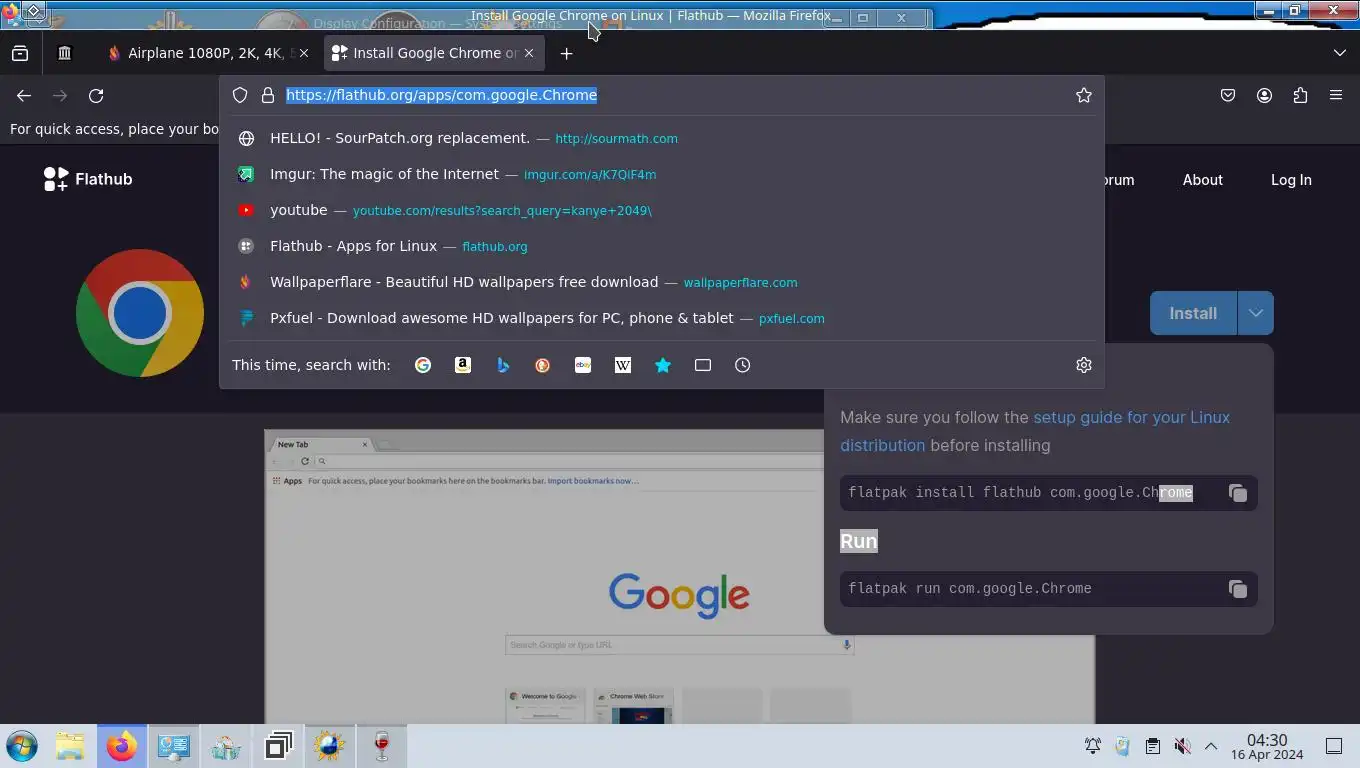Search with eBay this time
Image resolution: width=1360 pixels, height=768 pixels.
click(x=583, y=365)
